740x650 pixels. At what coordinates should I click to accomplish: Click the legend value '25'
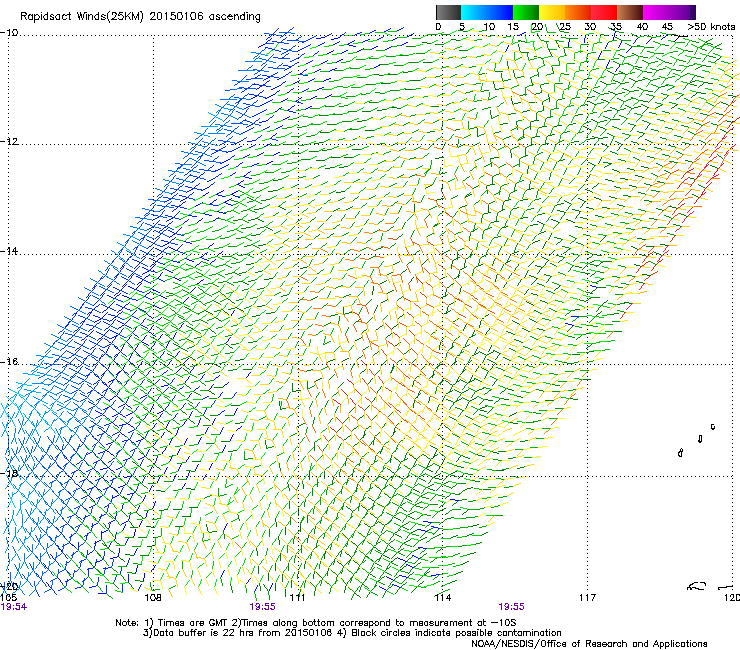click(564, 27)
